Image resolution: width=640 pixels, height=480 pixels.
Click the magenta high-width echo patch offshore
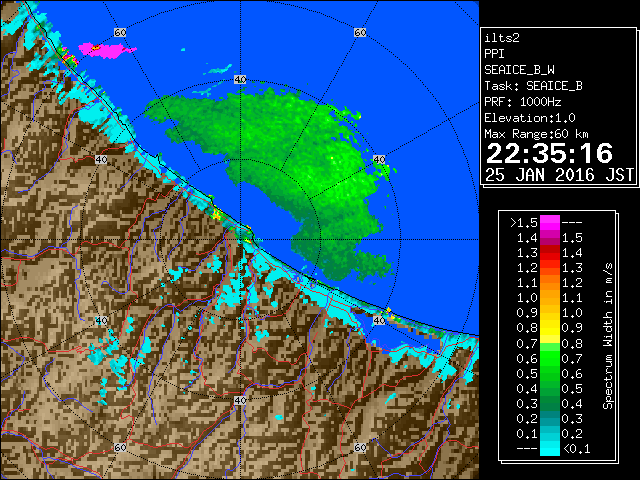coord(106,50)
